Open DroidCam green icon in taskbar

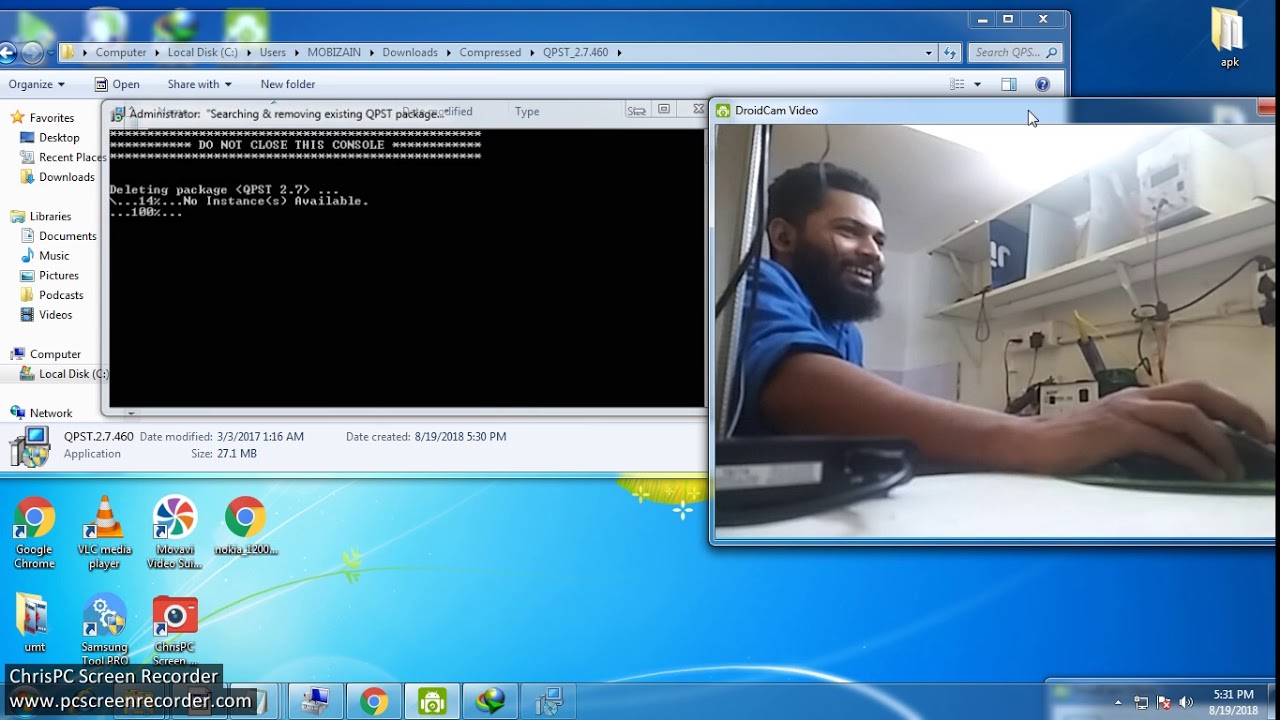(x=432, y=702)
